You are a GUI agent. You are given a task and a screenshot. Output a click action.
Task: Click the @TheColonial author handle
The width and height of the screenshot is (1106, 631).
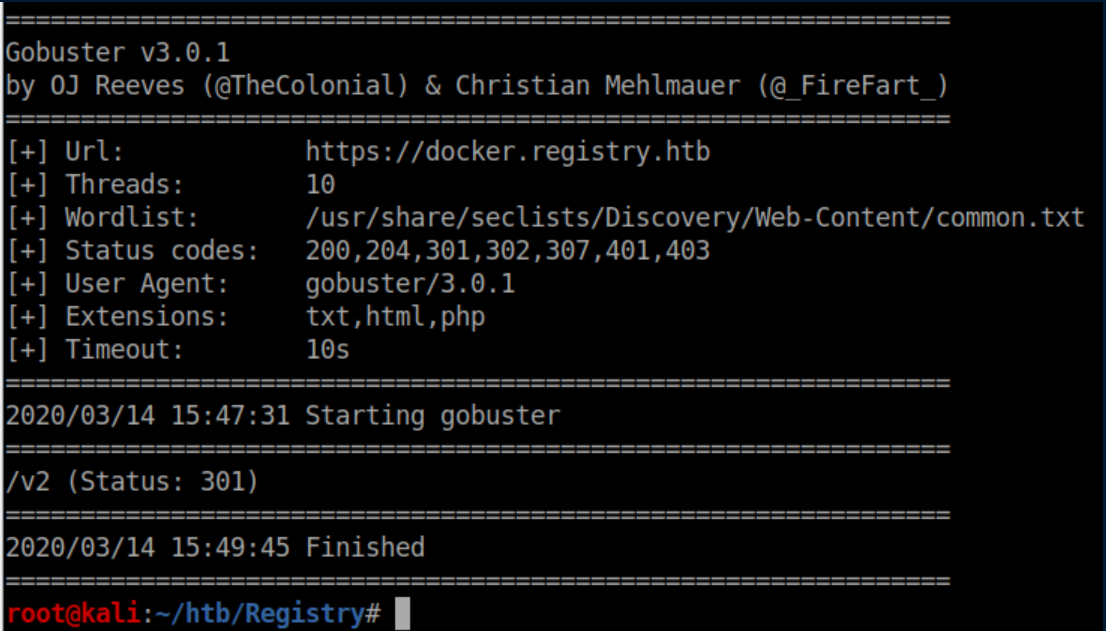(x=306, y=85)
